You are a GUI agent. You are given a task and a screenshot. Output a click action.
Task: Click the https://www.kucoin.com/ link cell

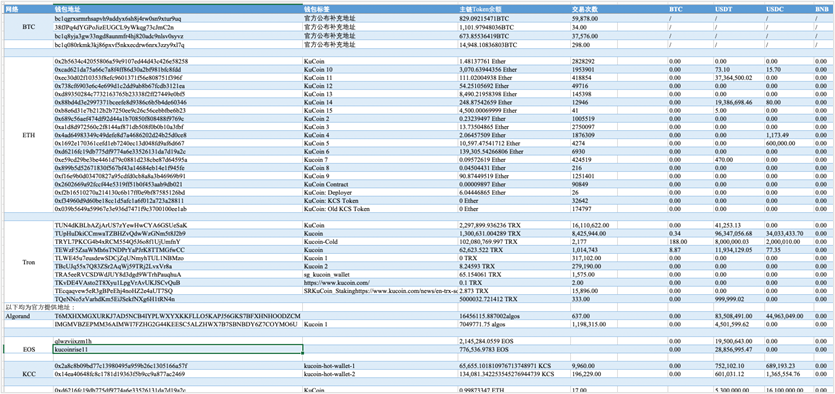point(380,283)
